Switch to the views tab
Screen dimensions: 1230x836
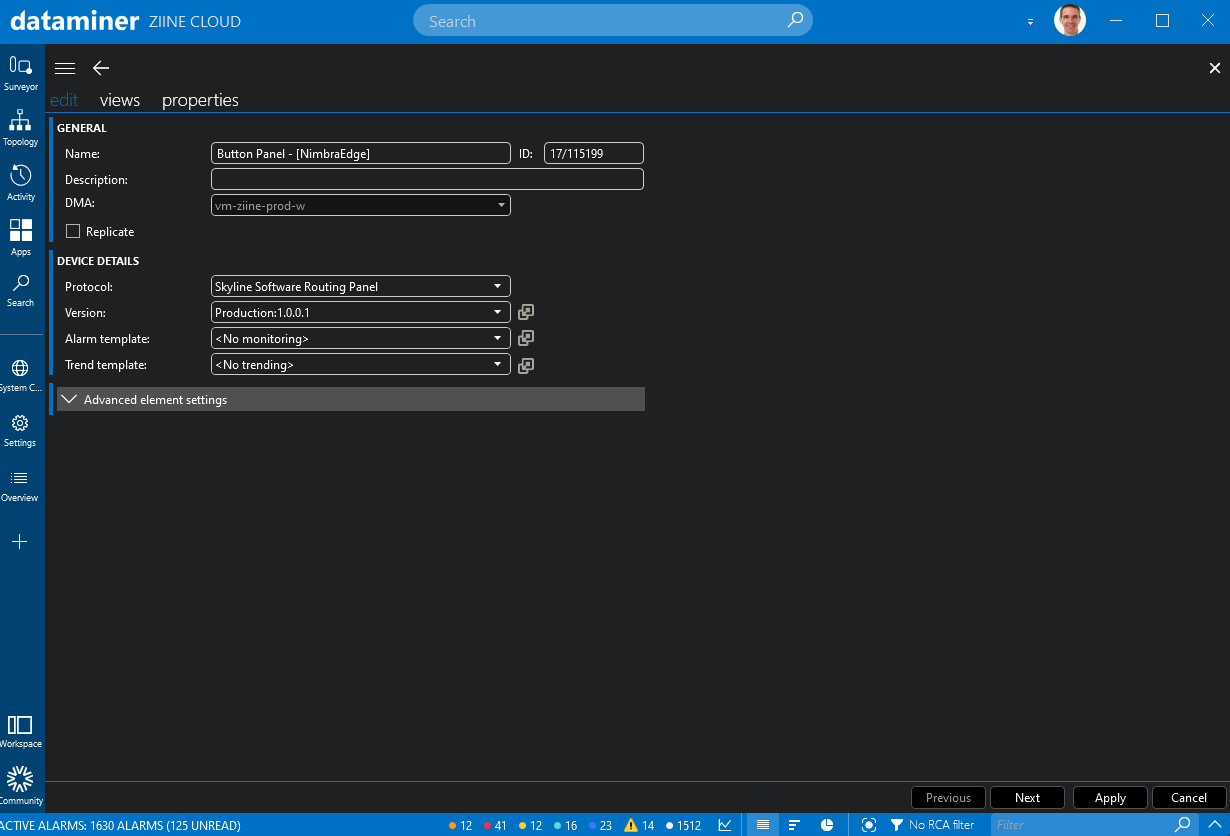[x=120, y=100]
